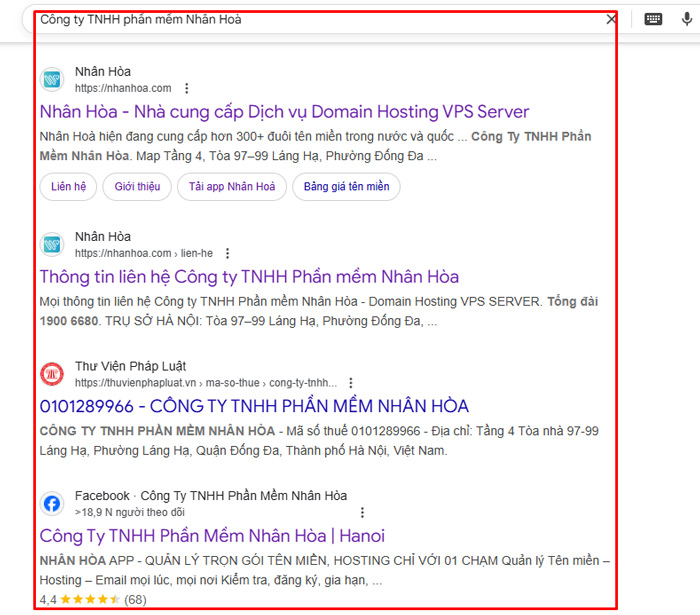
Task: Click 'Nhân Hòa' site name above first result
Action: click(x=103, y=71)
